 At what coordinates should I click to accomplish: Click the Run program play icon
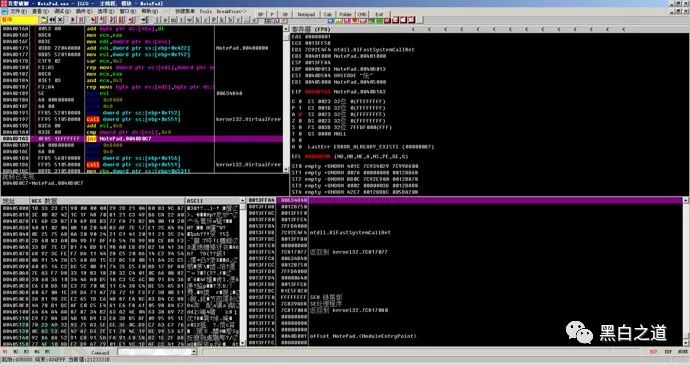pos(73,20)
